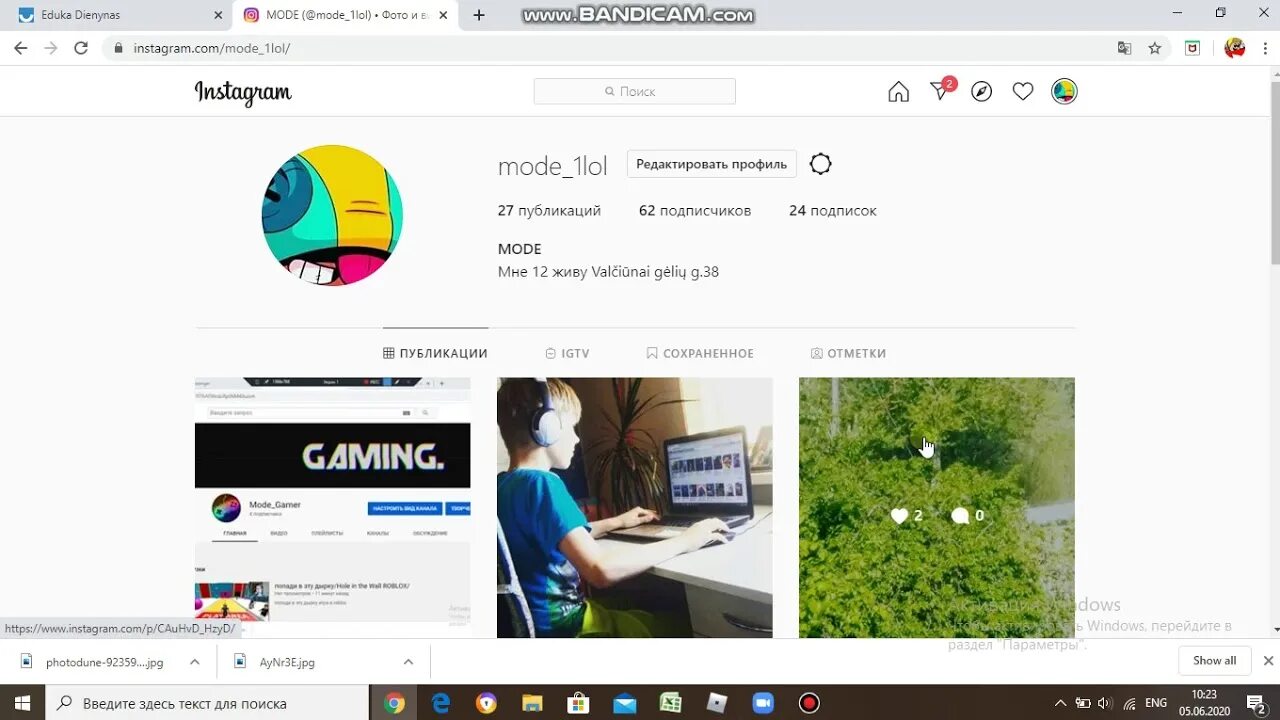Close the Eduka Dienynas tab

pos(219,15)
